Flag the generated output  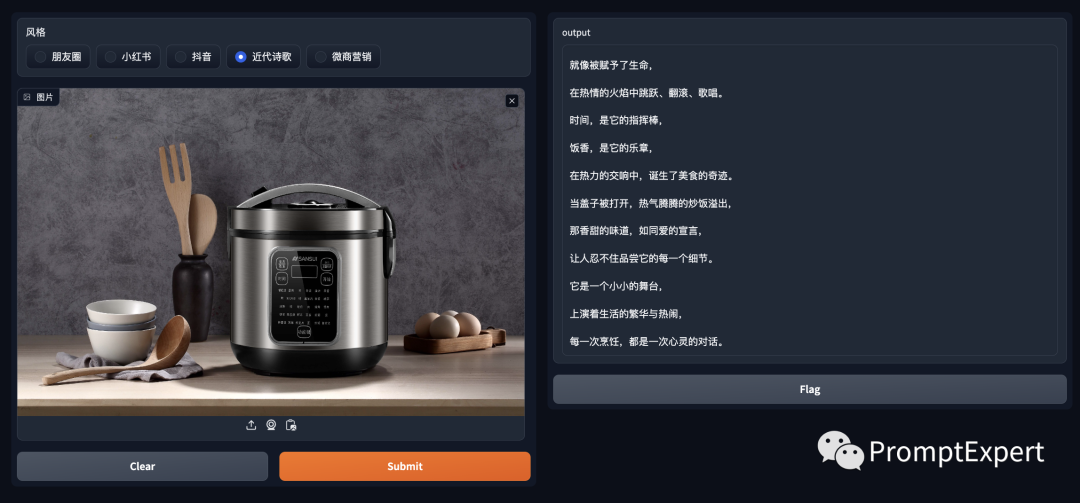click(x=810, y=389)
